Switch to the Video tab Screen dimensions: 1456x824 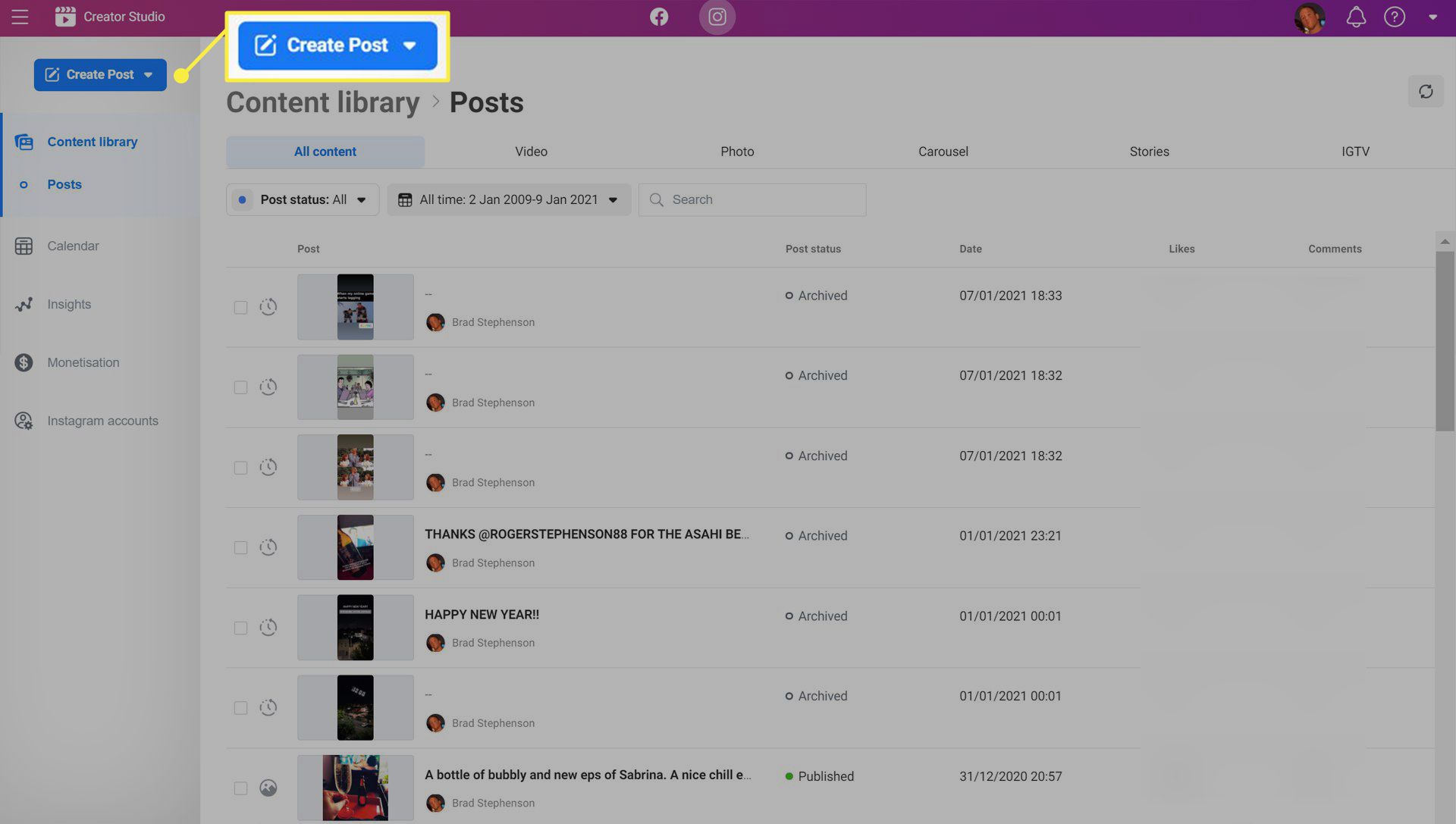click(x=531, y=152)
